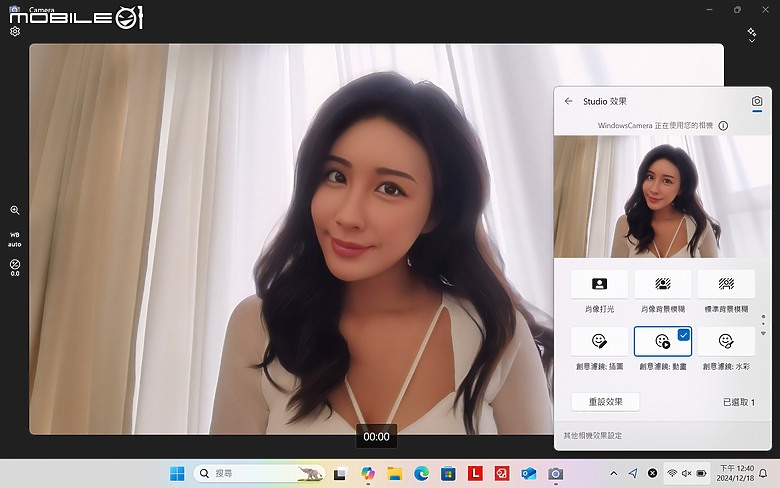The height and width of the screenshot is (488, 780).
Task: Expand hidden system tray icons
Action: pos(613,474)
